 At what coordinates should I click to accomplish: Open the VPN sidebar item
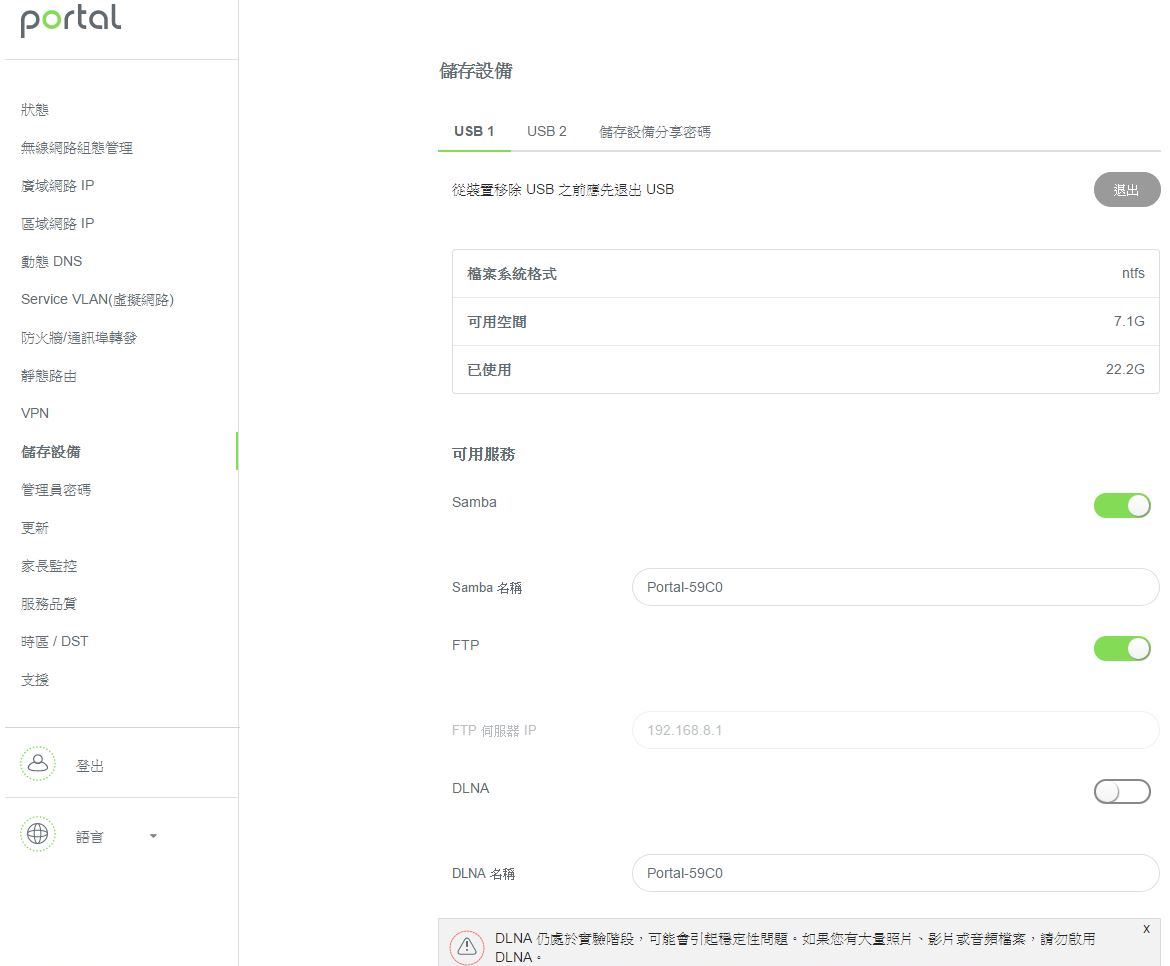point(35,413)
